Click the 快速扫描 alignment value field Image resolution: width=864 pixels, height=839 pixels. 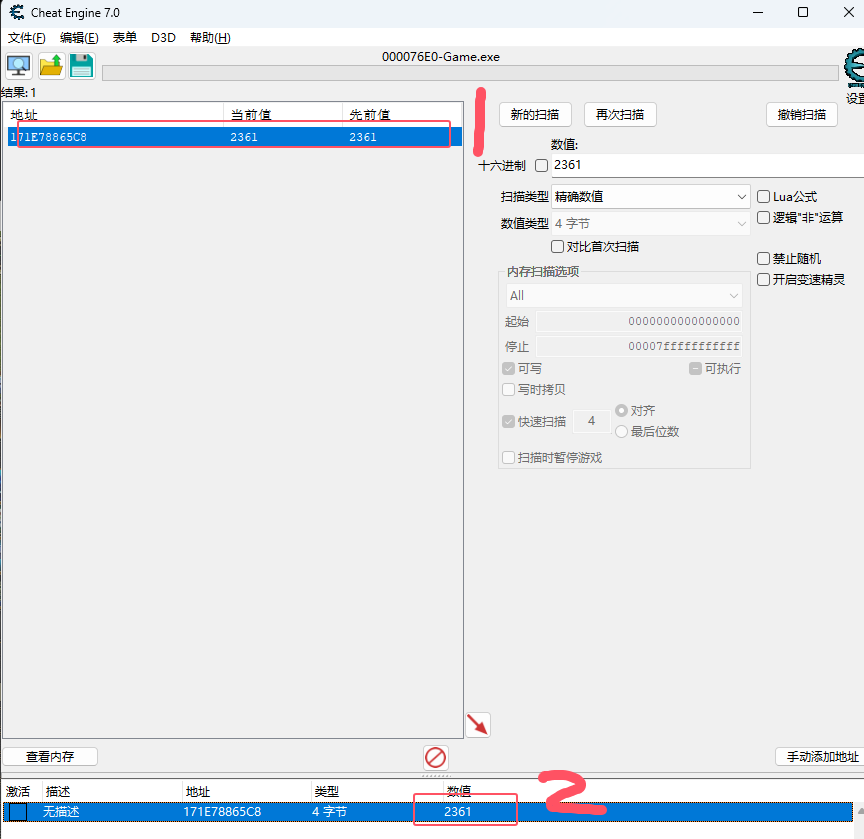[x=591, y=421]
